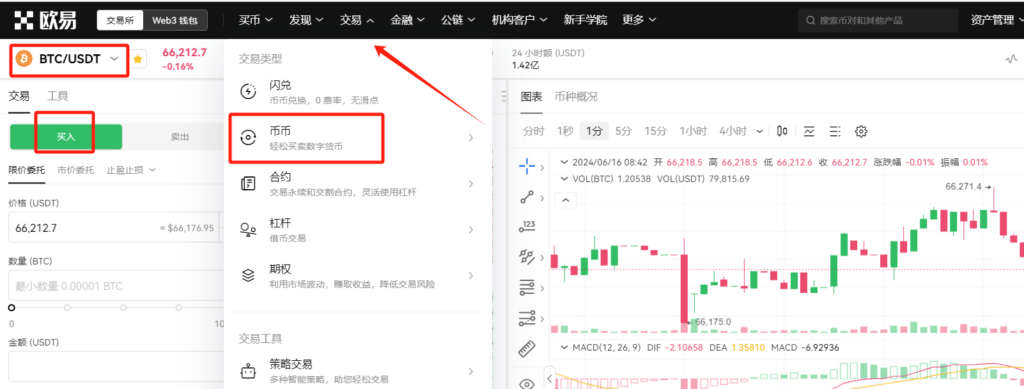
Task: Click the 策略交易 robot icon
Action: pos(249,371)
